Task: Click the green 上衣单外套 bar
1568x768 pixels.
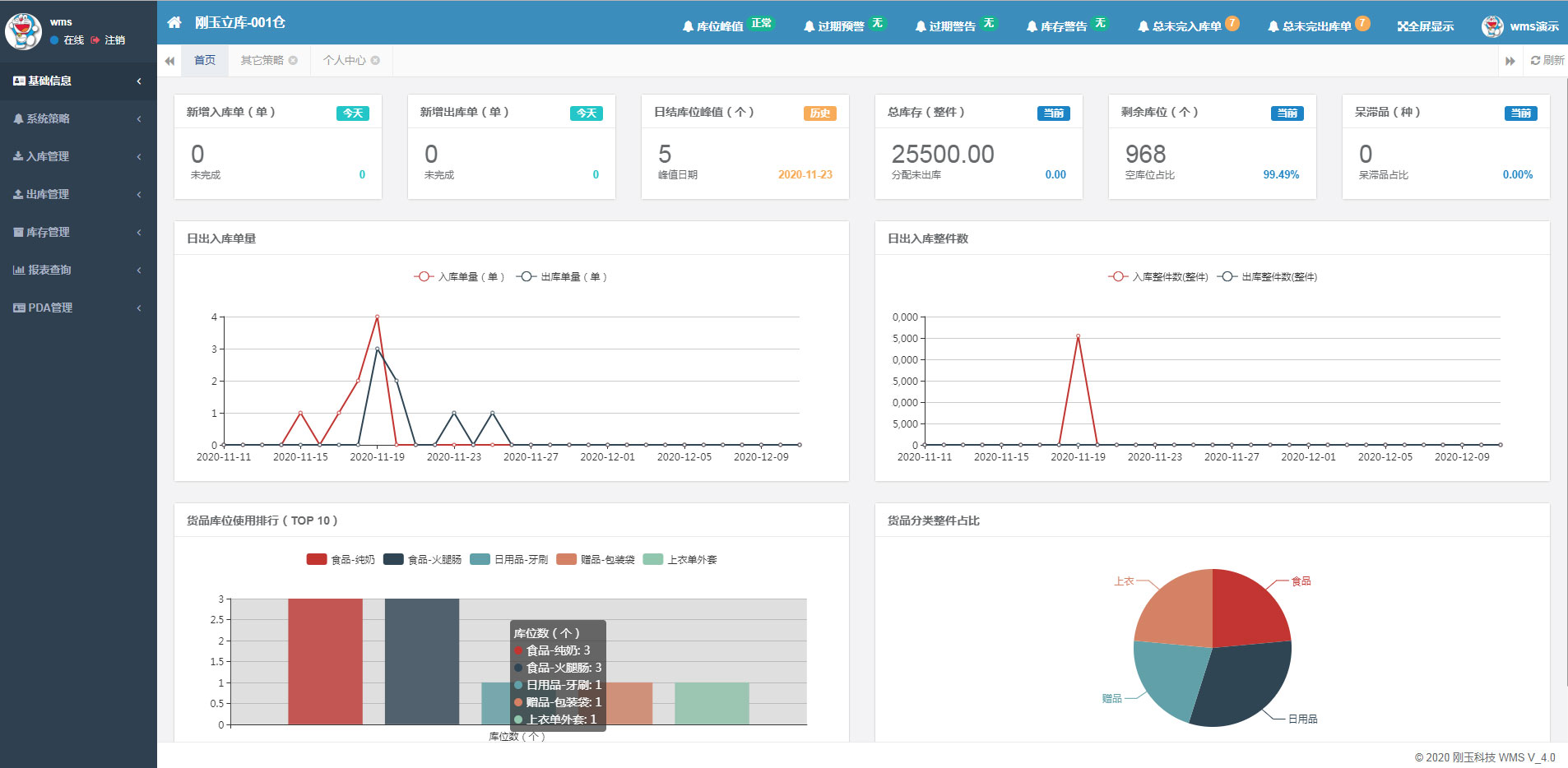Action: coord(712,703)
